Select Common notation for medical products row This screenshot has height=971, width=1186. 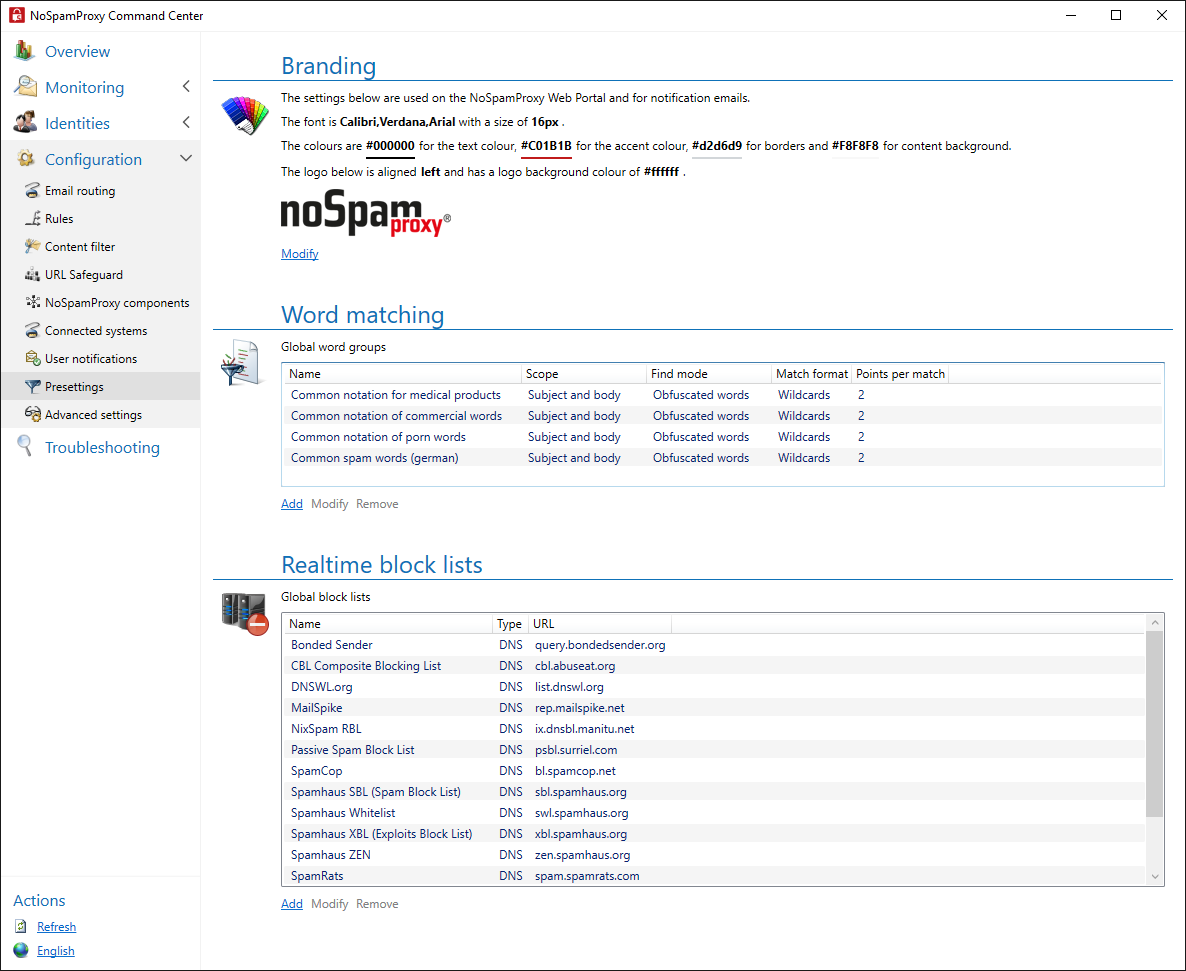722,395
